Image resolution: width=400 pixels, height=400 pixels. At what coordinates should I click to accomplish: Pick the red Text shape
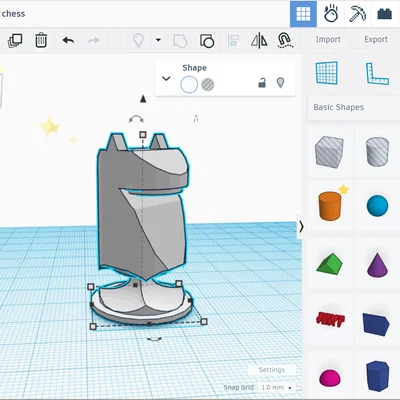click(x=330, y=319)
